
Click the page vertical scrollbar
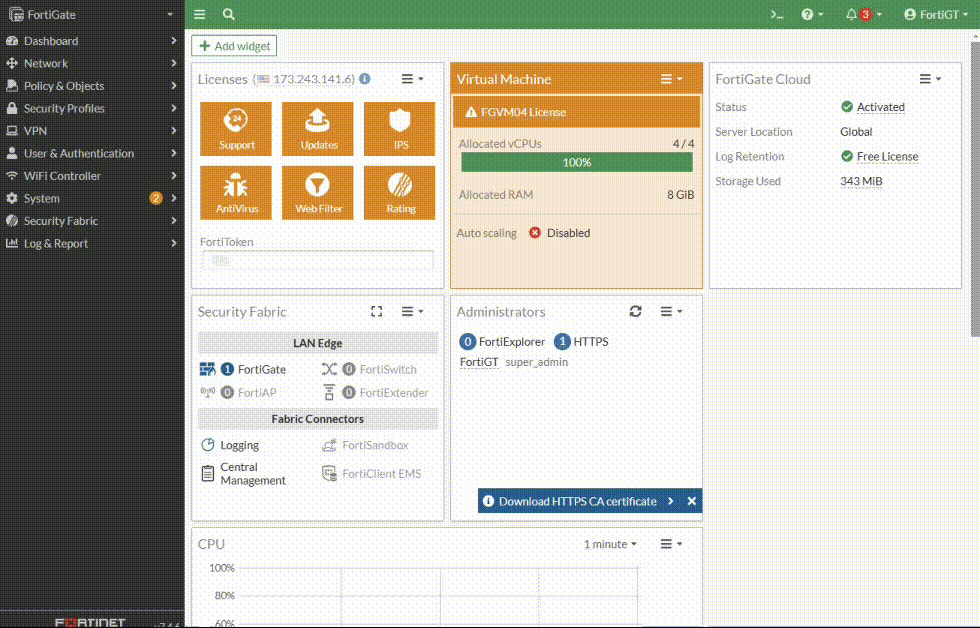(x=975, y=190)
